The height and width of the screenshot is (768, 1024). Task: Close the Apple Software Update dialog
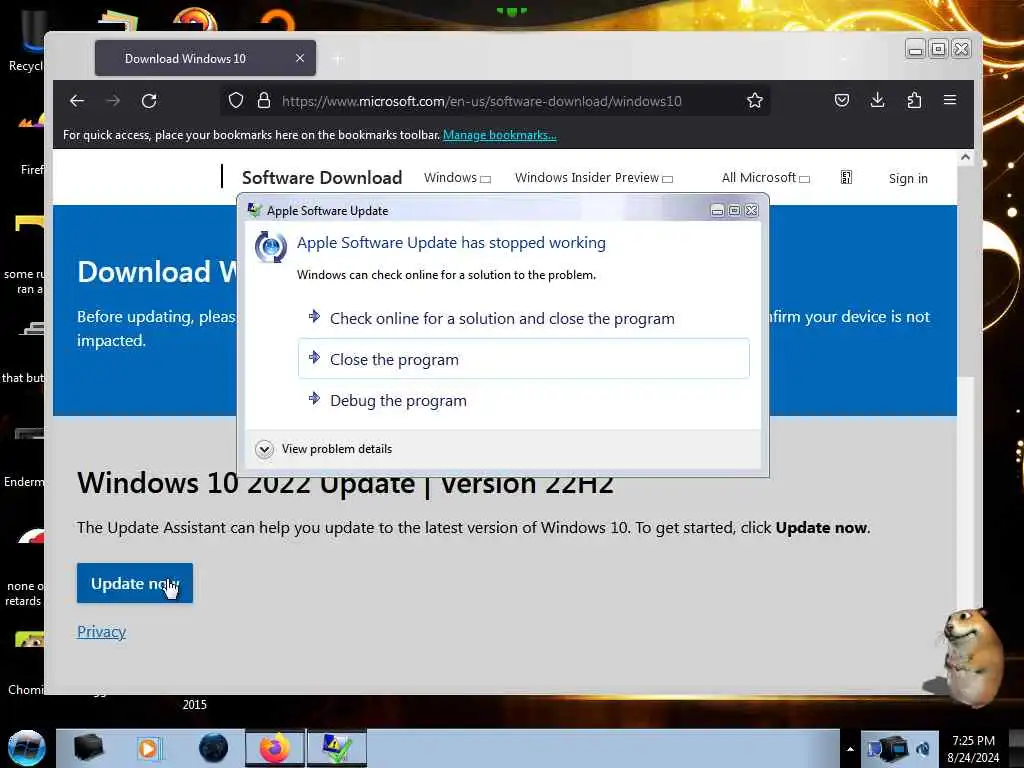[752, 210]
